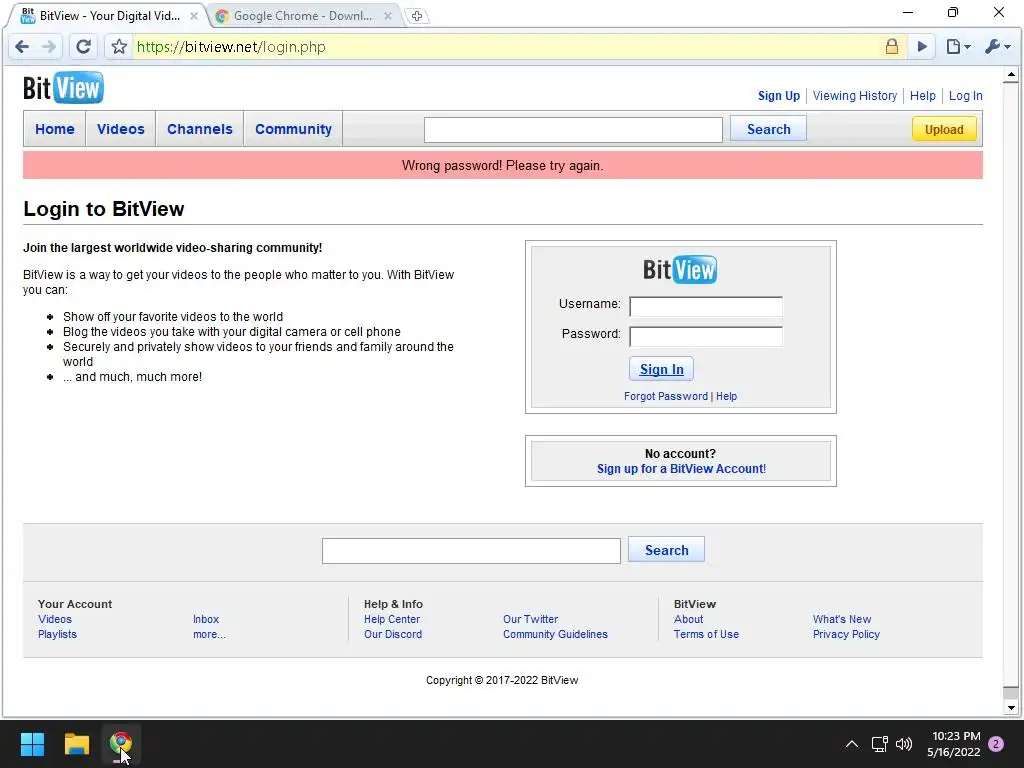Open the Videos navigation tab
1024x768 pixels.
(121, 129)
